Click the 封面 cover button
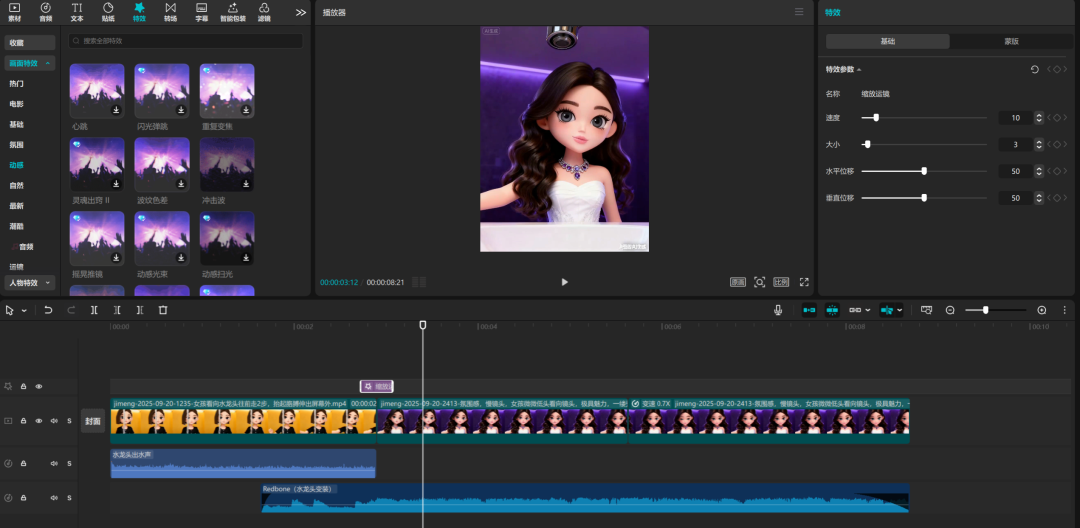The height and width of the screenshot is (528, 1080). pyautogui.click(x=92, y=421)
